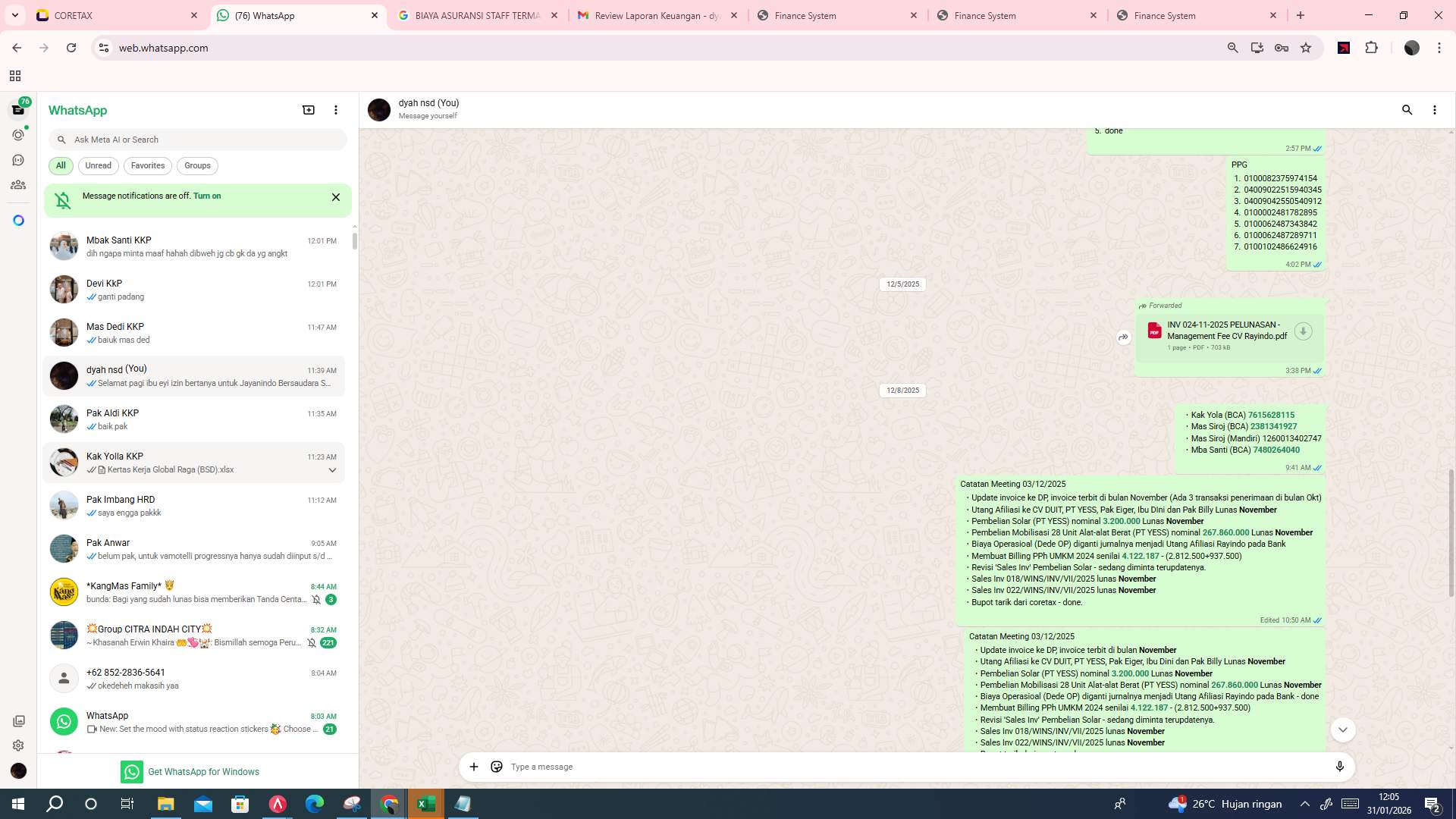Open the sticker and emoji picker

[497, 767]
